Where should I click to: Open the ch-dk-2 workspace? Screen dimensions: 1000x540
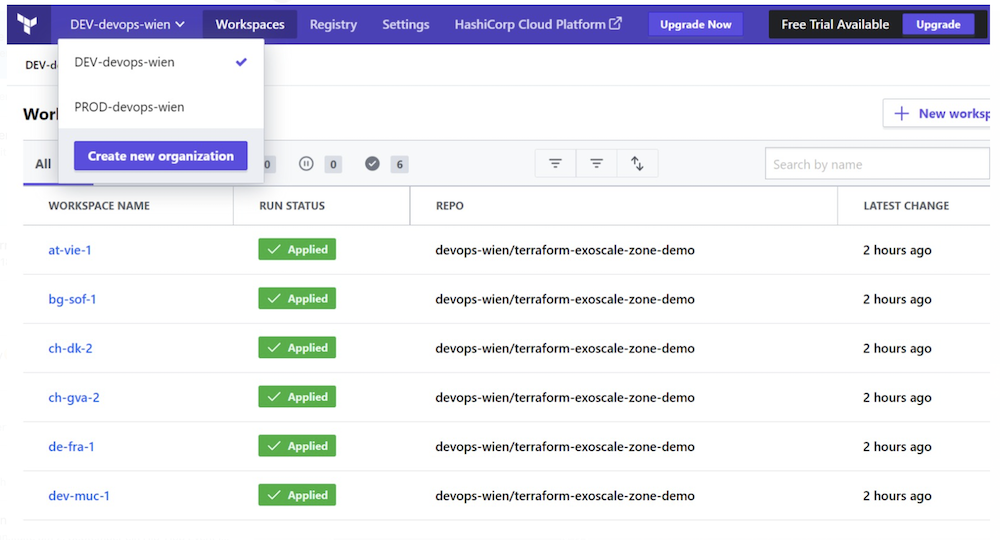pos(70,348)
